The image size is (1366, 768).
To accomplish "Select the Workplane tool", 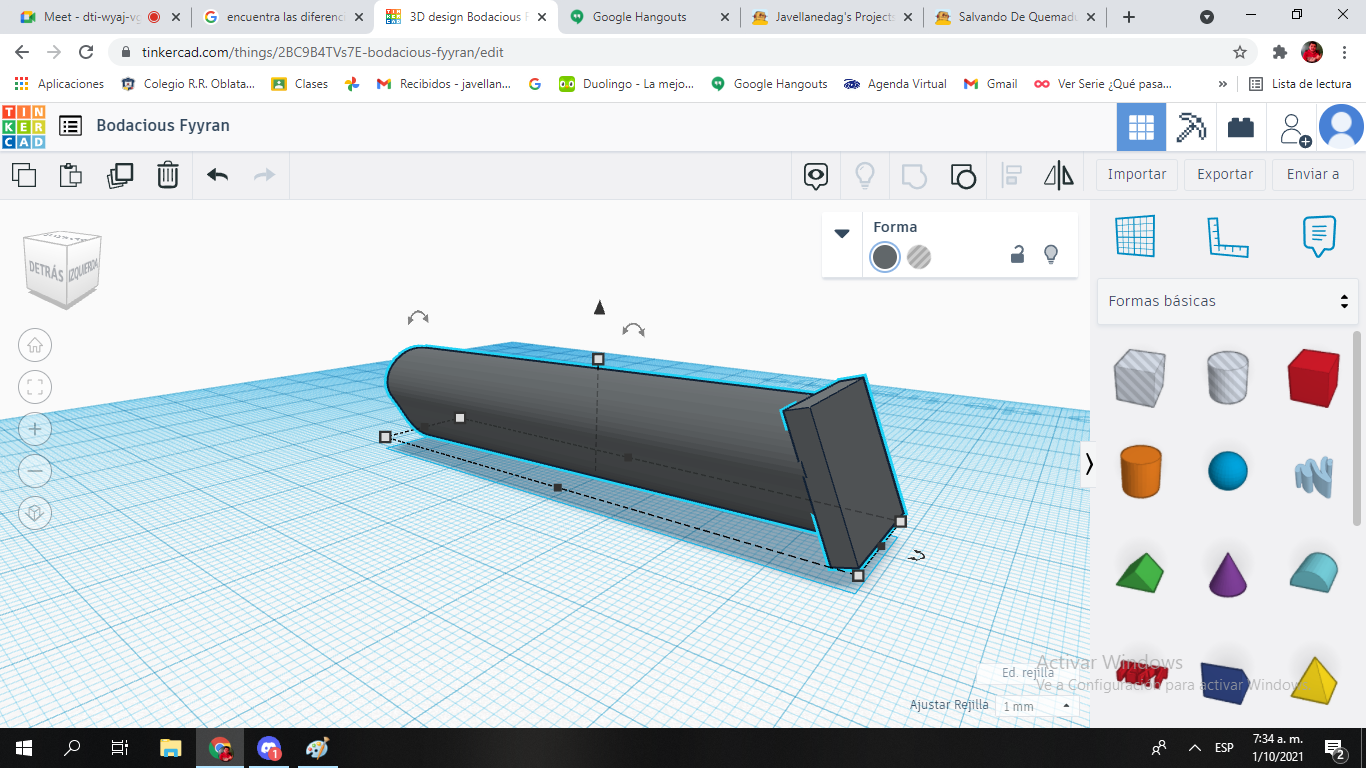I will [1136, 236].
